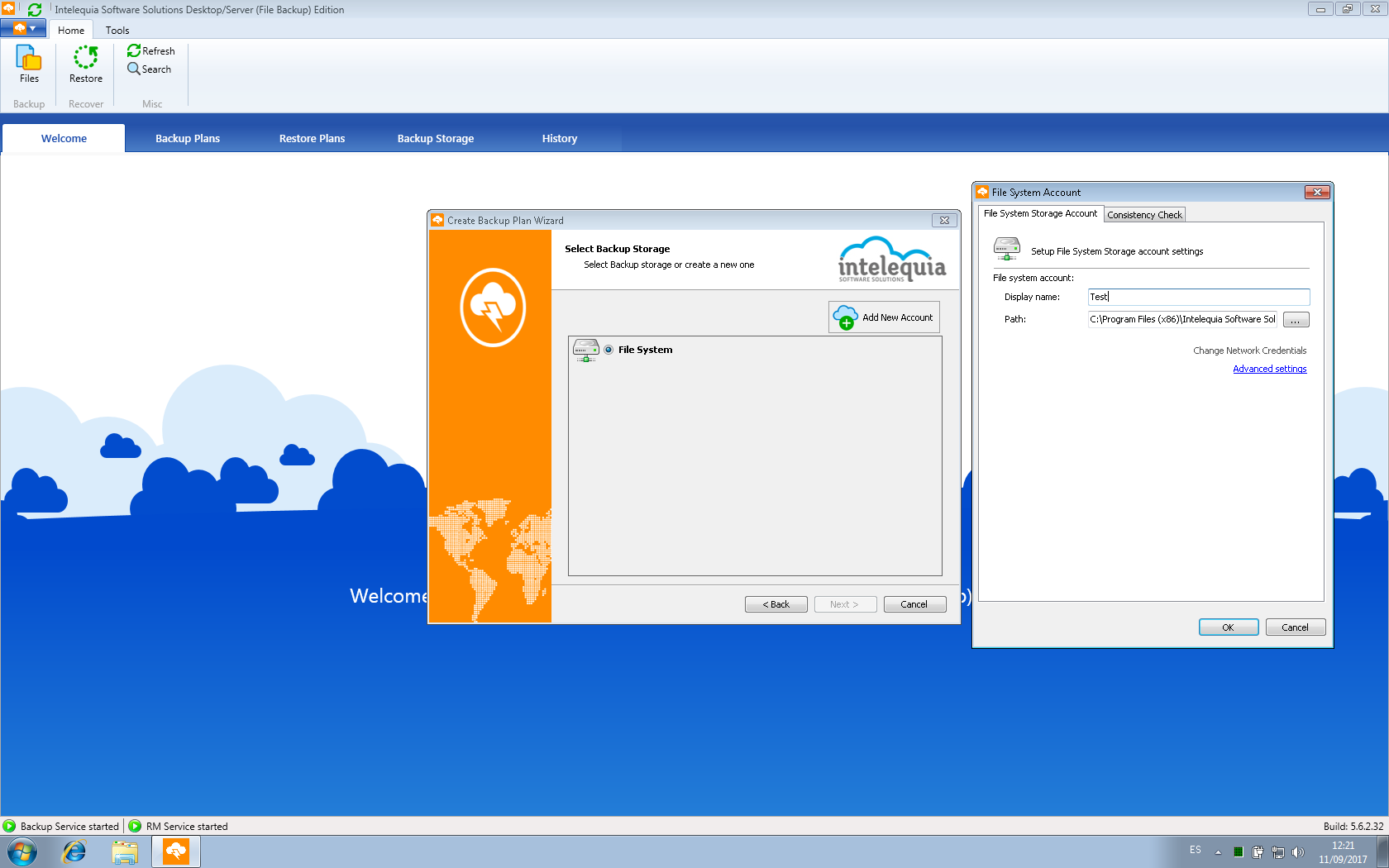This screenshot has height=868, width=1389.
Task: Click the Backup Service started status icon
Action: point(9,826)
